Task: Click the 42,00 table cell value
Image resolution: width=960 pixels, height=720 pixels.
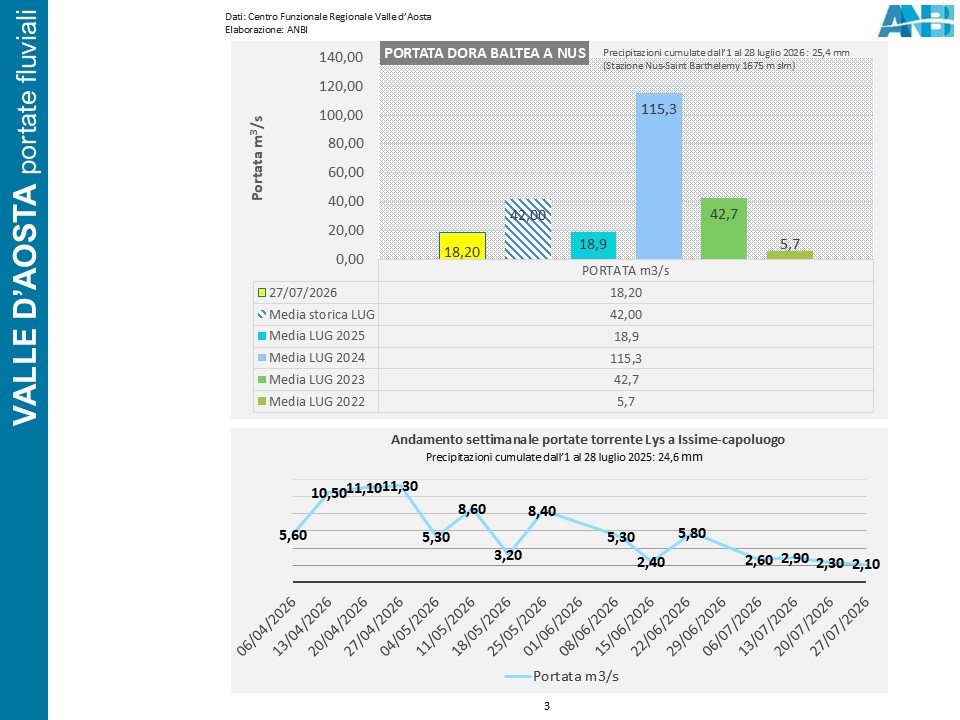Action: pyautogui.click(x=626, y=315)
